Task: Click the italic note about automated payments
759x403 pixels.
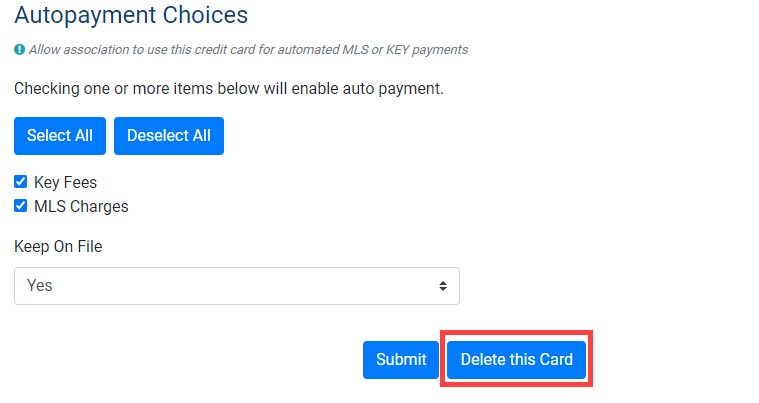Action: [248, 49]
